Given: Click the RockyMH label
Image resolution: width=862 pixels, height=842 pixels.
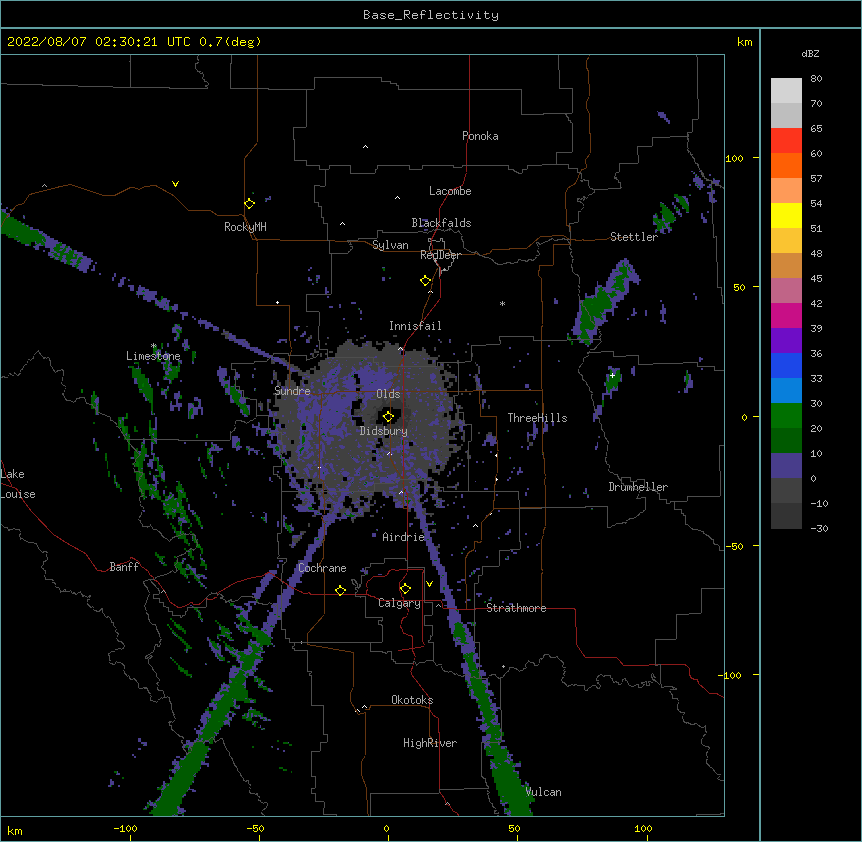Looking at the screenshot, I should point(245,227).
